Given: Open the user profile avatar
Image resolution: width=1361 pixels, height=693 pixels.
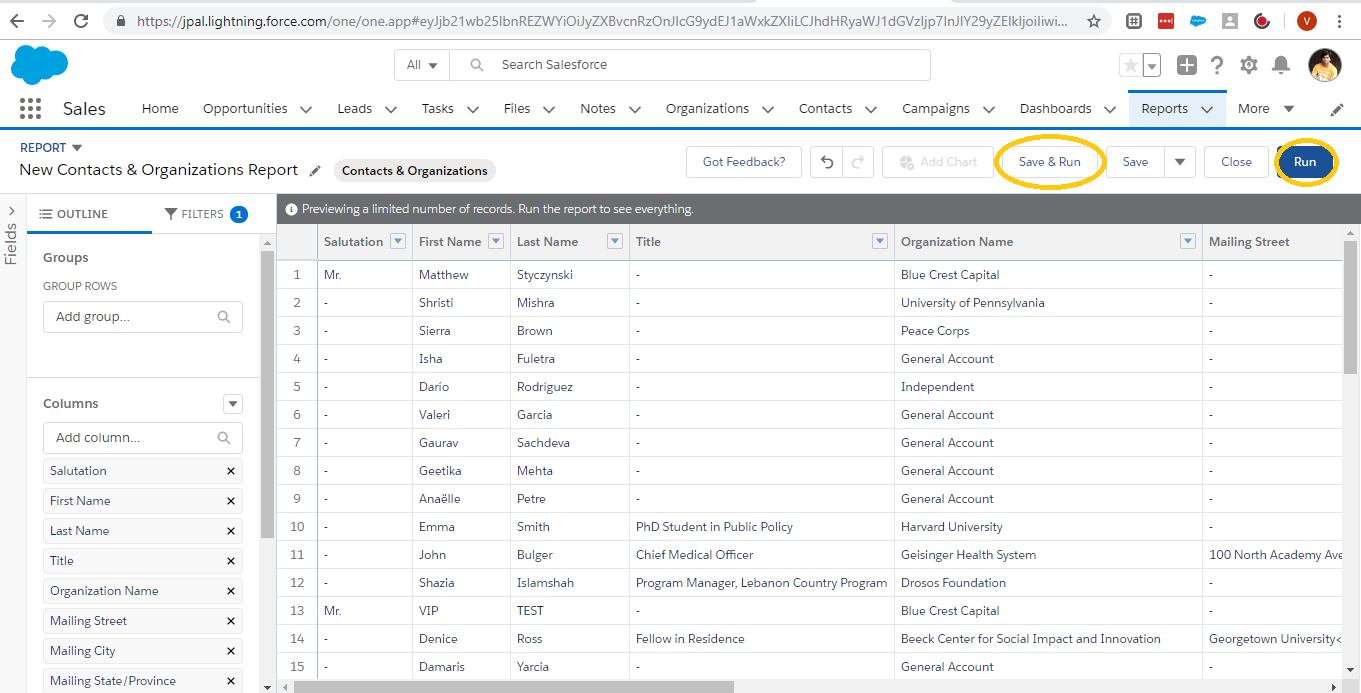Looking at the screenshot, I should pos(1325,65).
